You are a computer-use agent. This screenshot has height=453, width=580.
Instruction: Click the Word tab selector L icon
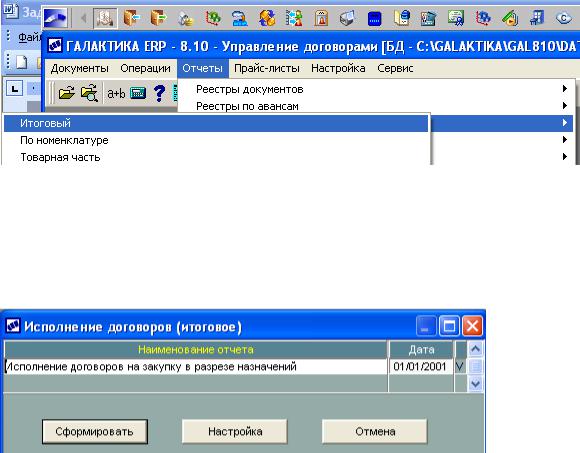point(14,88)
